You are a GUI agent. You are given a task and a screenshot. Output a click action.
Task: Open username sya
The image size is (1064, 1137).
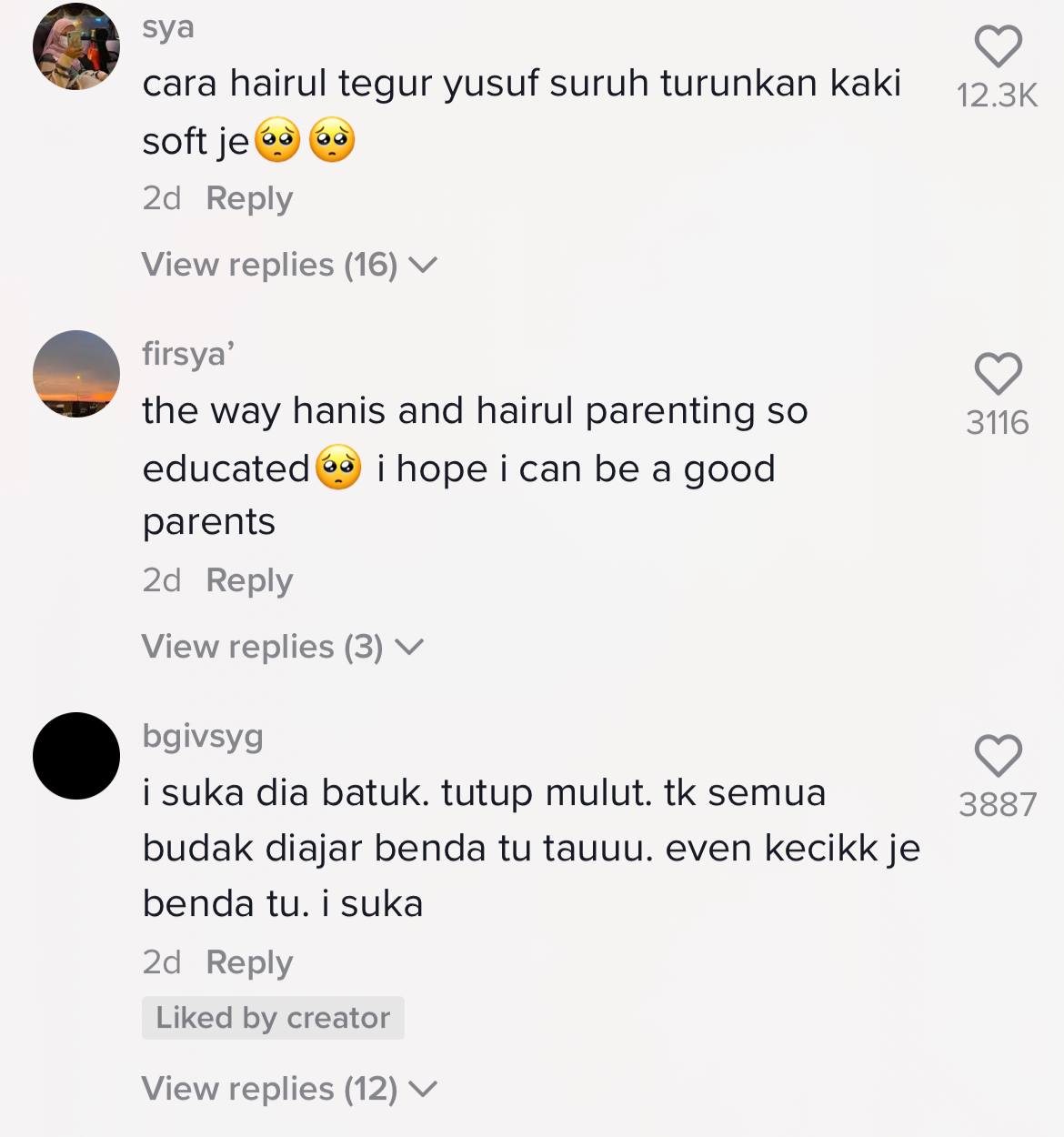168,27
